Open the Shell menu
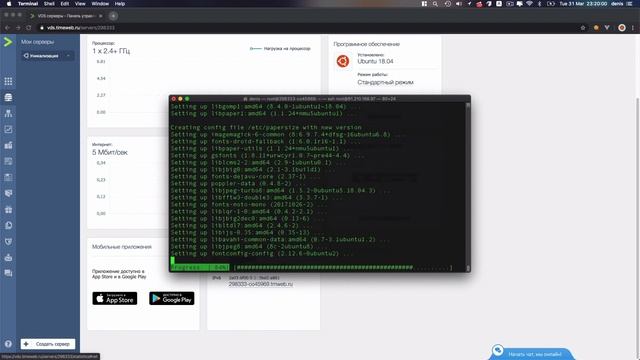The height and width of the screenshot is (360, 640). [49, 4]
